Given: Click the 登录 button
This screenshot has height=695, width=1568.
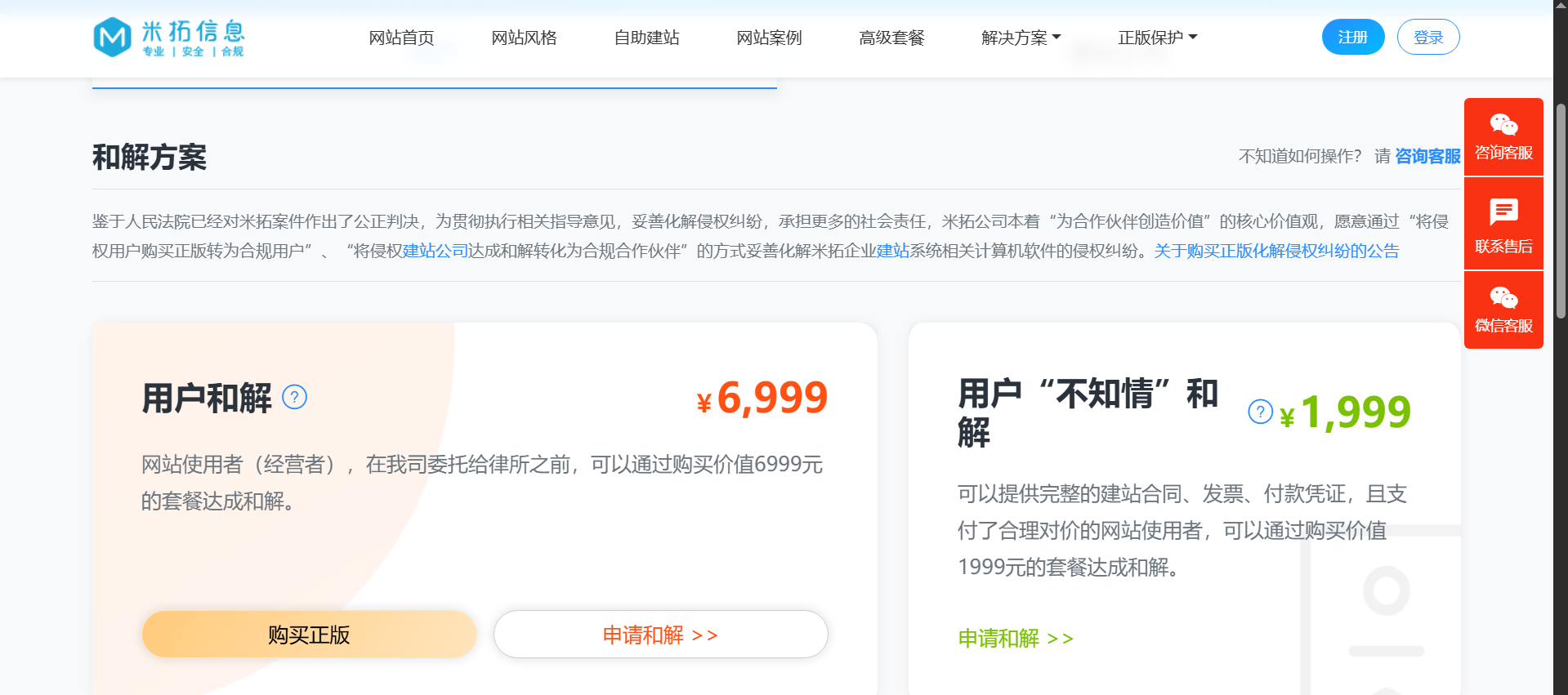Looking at the screenshot, I should coord(1428,37).
